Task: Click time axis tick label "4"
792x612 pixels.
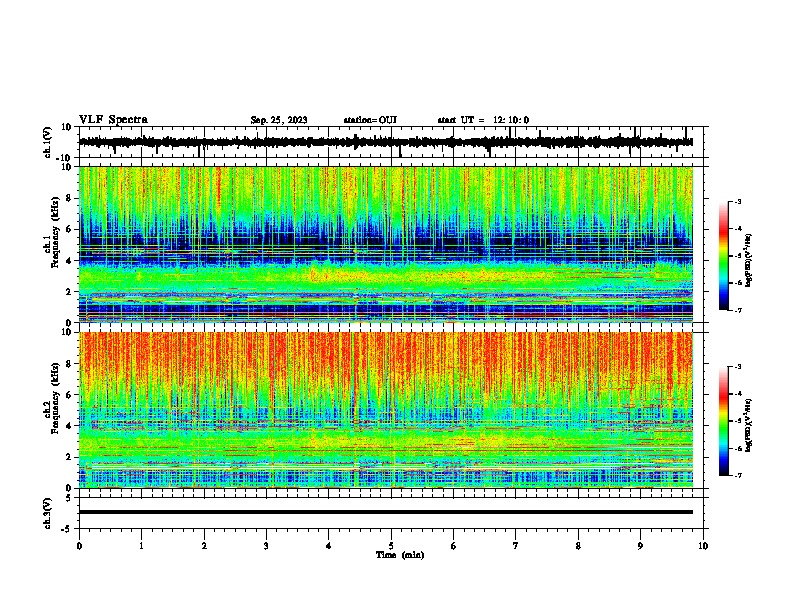Action: [329, 546]
